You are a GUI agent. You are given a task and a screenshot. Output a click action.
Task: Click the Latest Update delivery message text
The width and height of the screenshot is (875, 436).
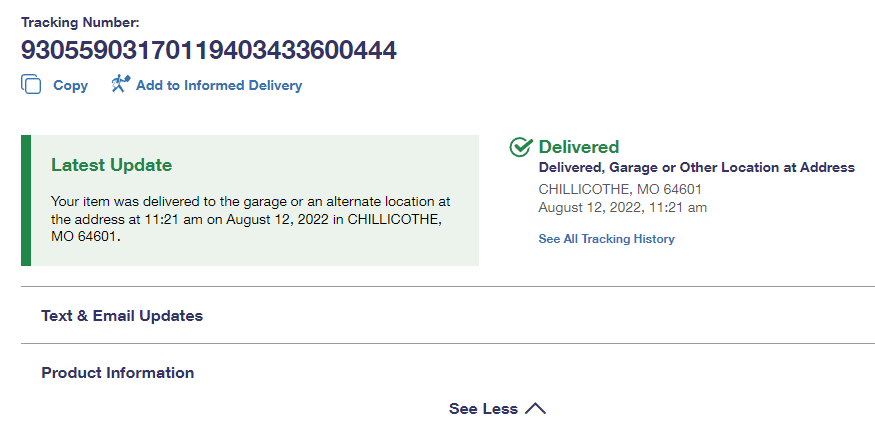pos(250,219)
